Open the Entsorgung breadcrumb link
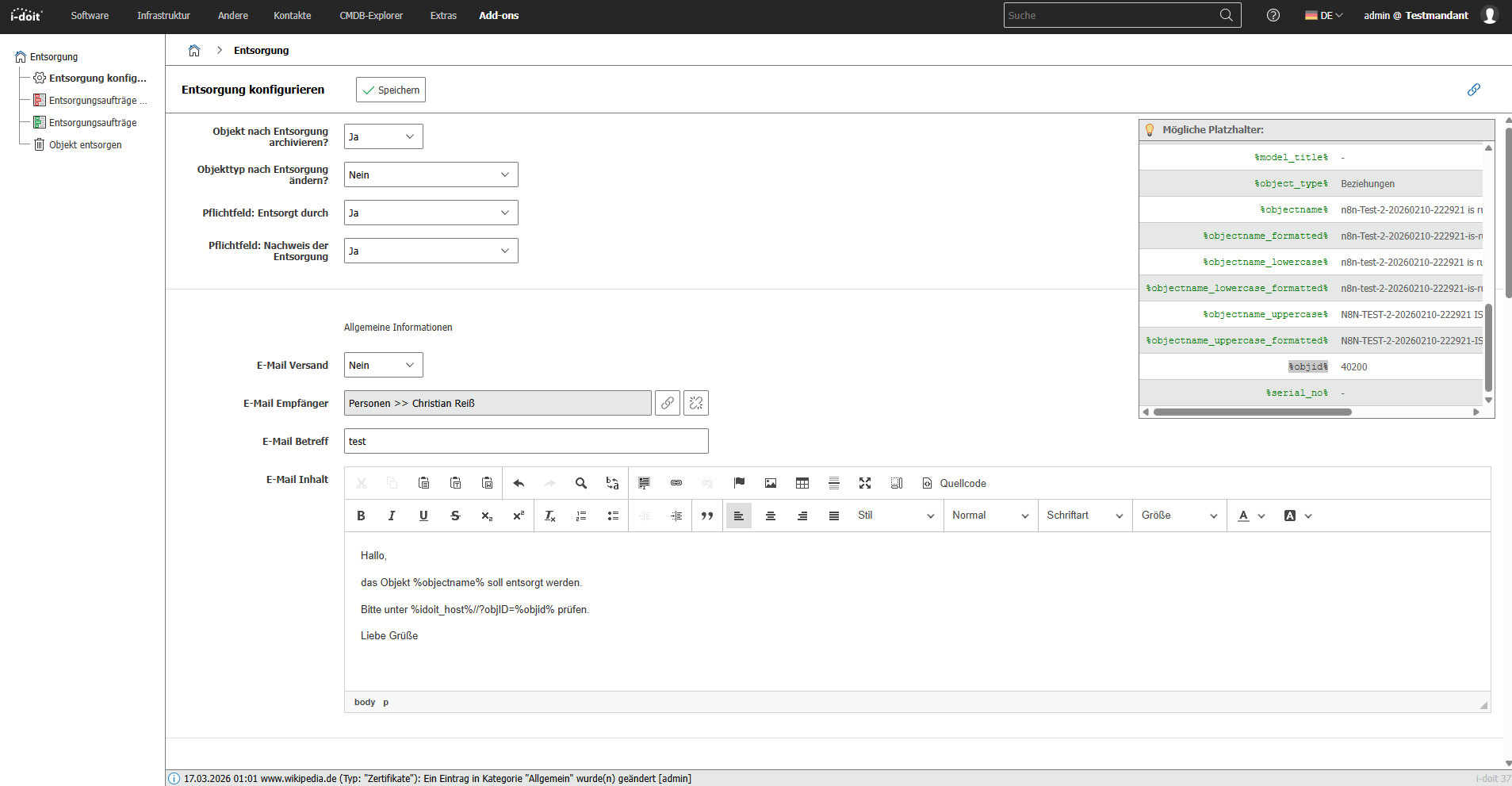This screenshot has width=1512, height=786. tap(261, 50)
